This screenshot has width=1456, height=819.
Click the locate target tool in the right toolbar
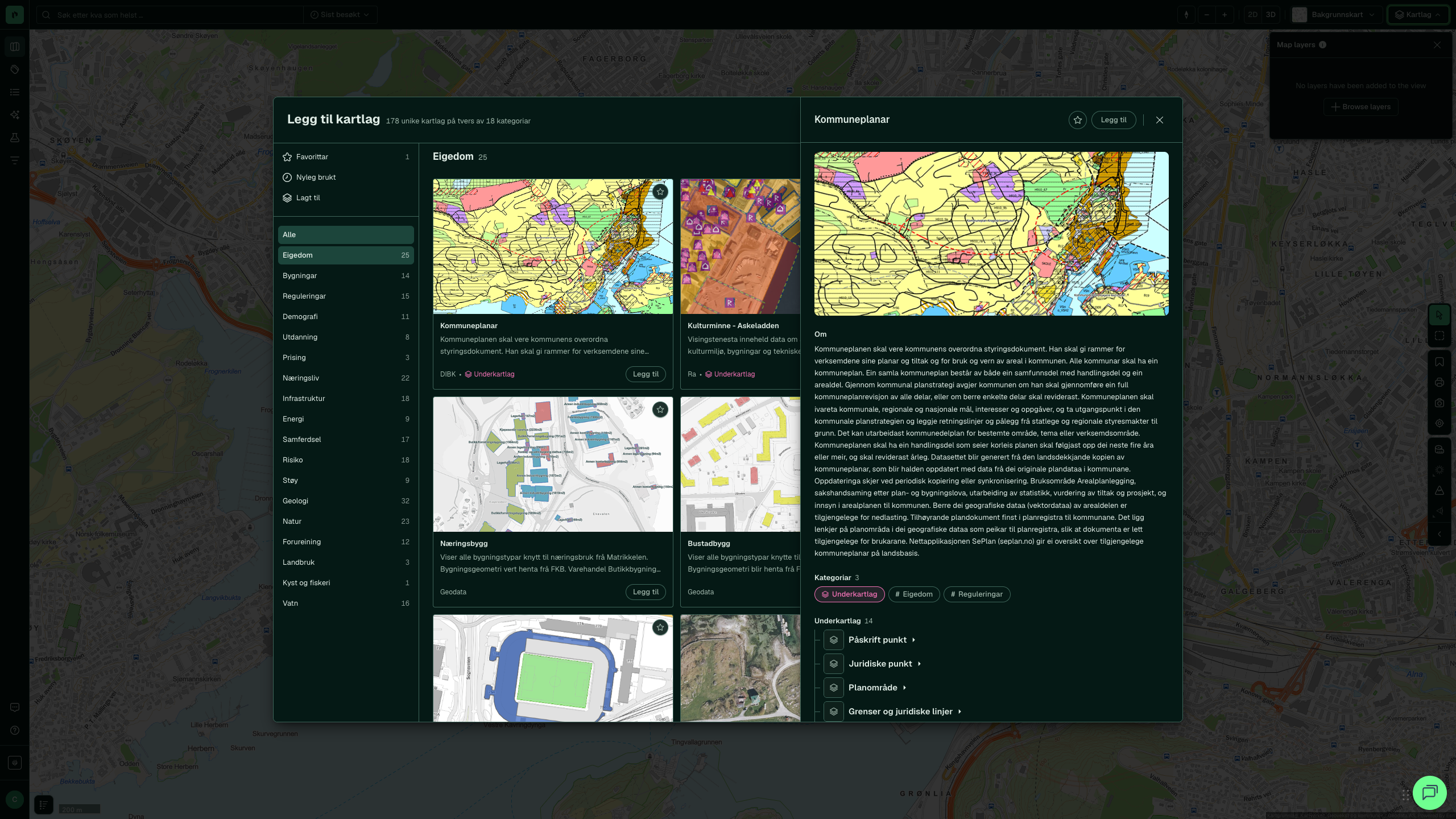pyautogui.click(x=1440, y=423)
